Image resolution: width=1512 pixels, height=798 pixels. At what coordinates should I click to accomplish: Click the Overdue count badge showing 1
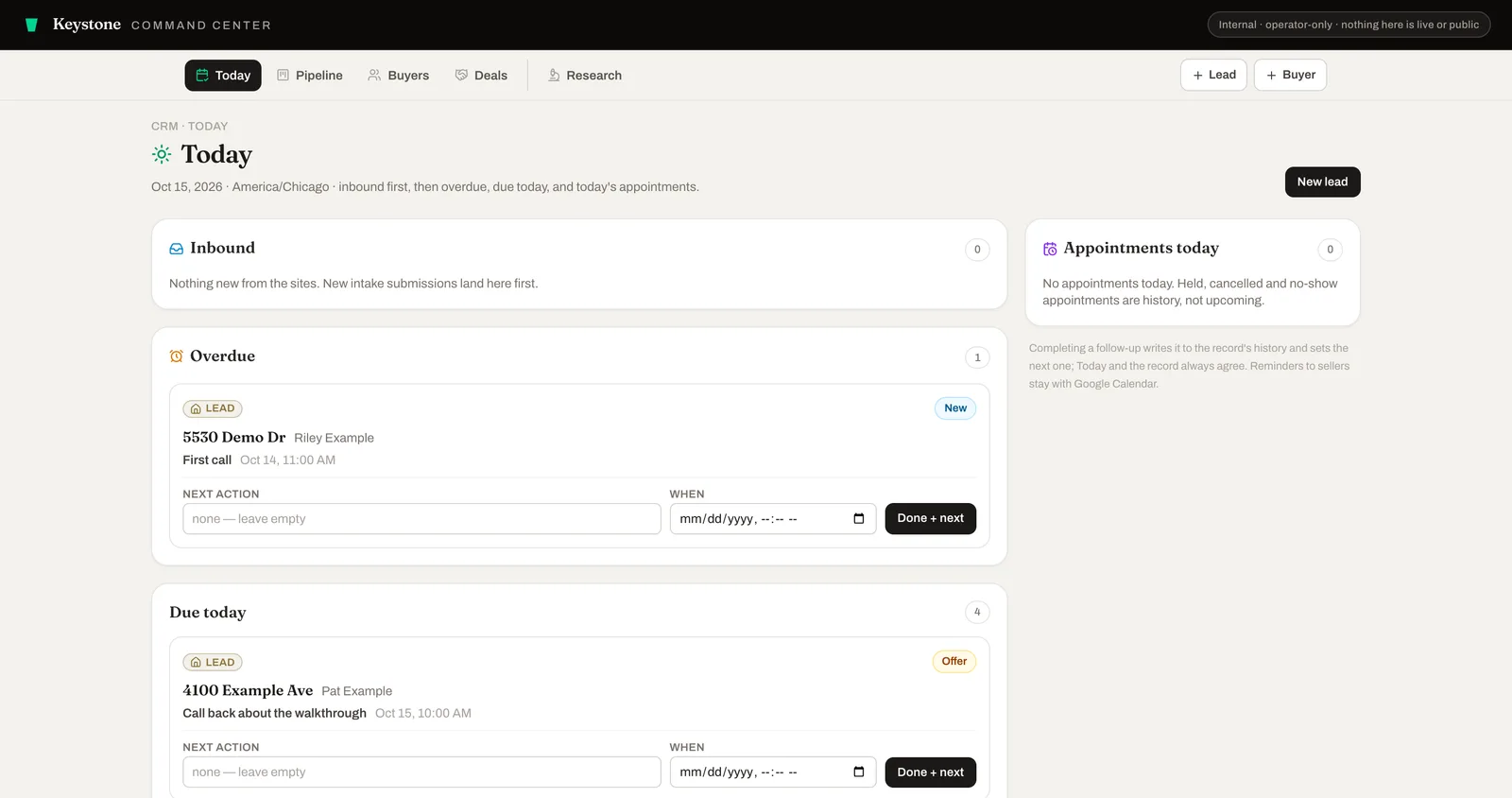coord(977,357)
